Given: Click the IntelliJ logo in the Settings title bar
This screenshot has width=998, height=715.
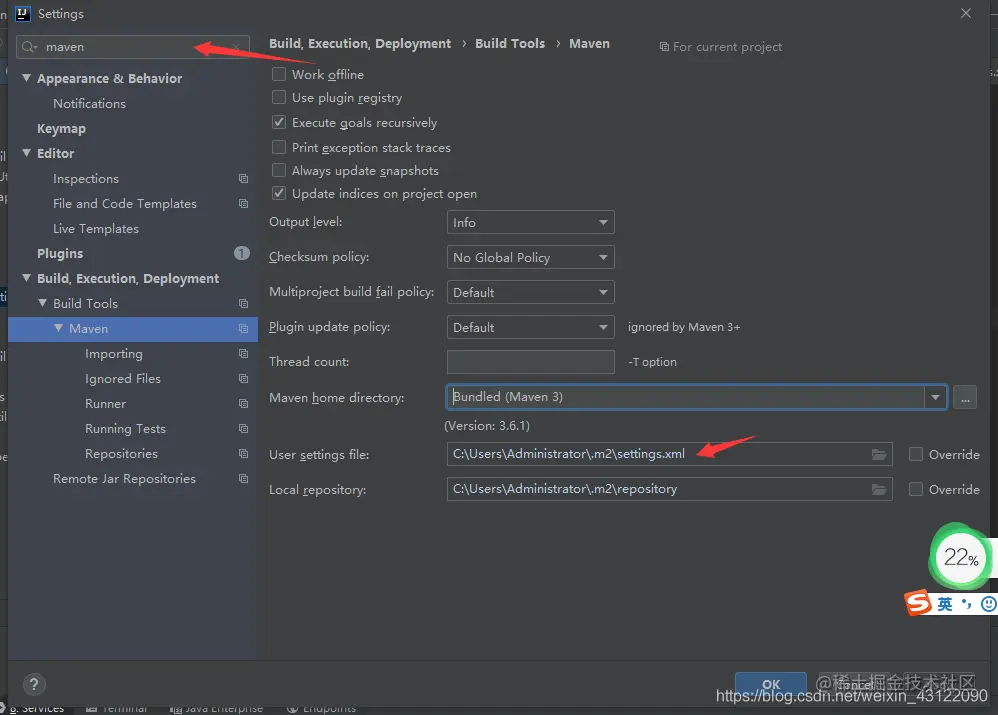Looking at the screenshot, I should pos(22,13).
